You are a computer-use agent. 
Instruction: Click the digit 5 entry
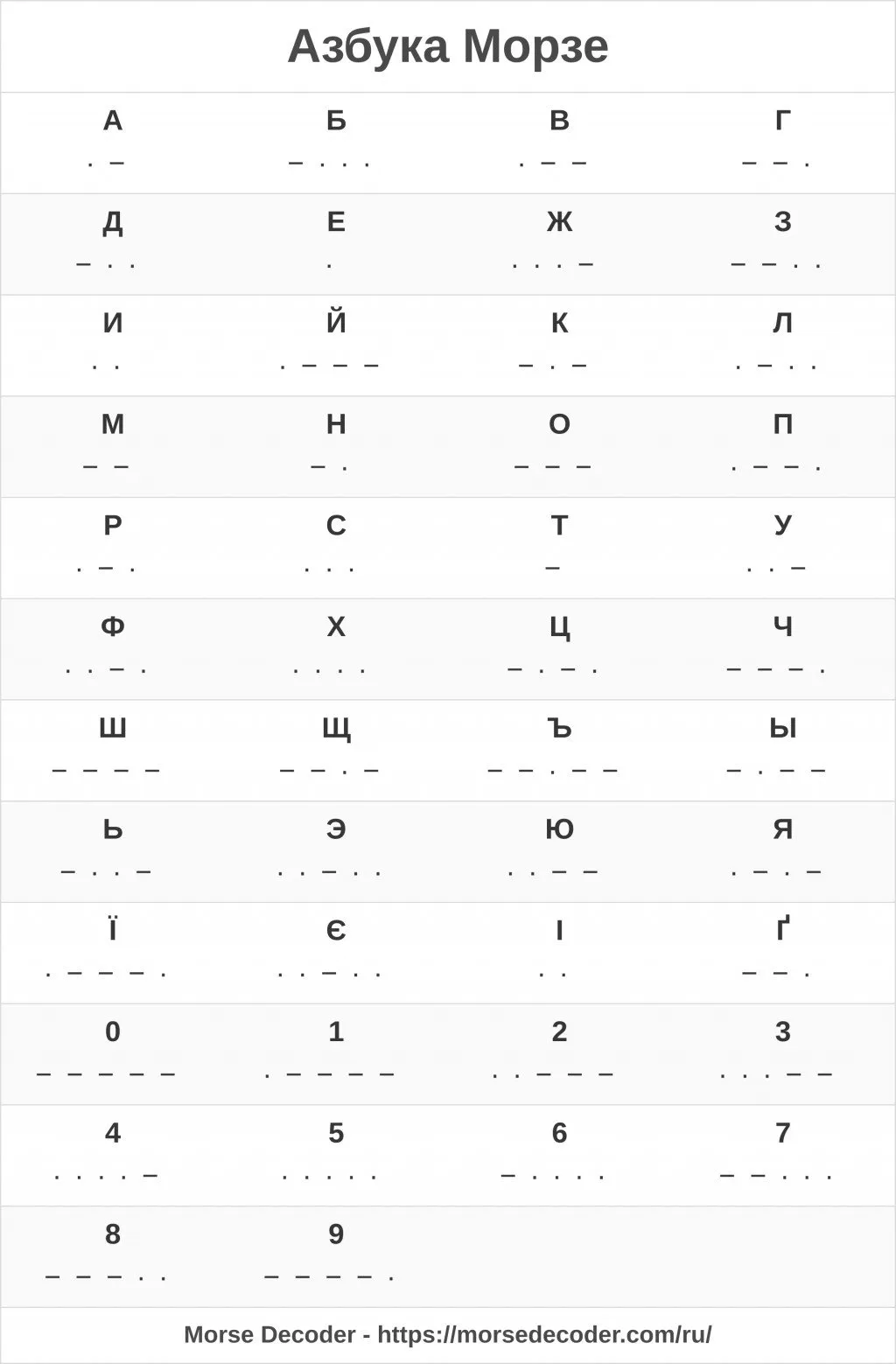[336, 1155]
